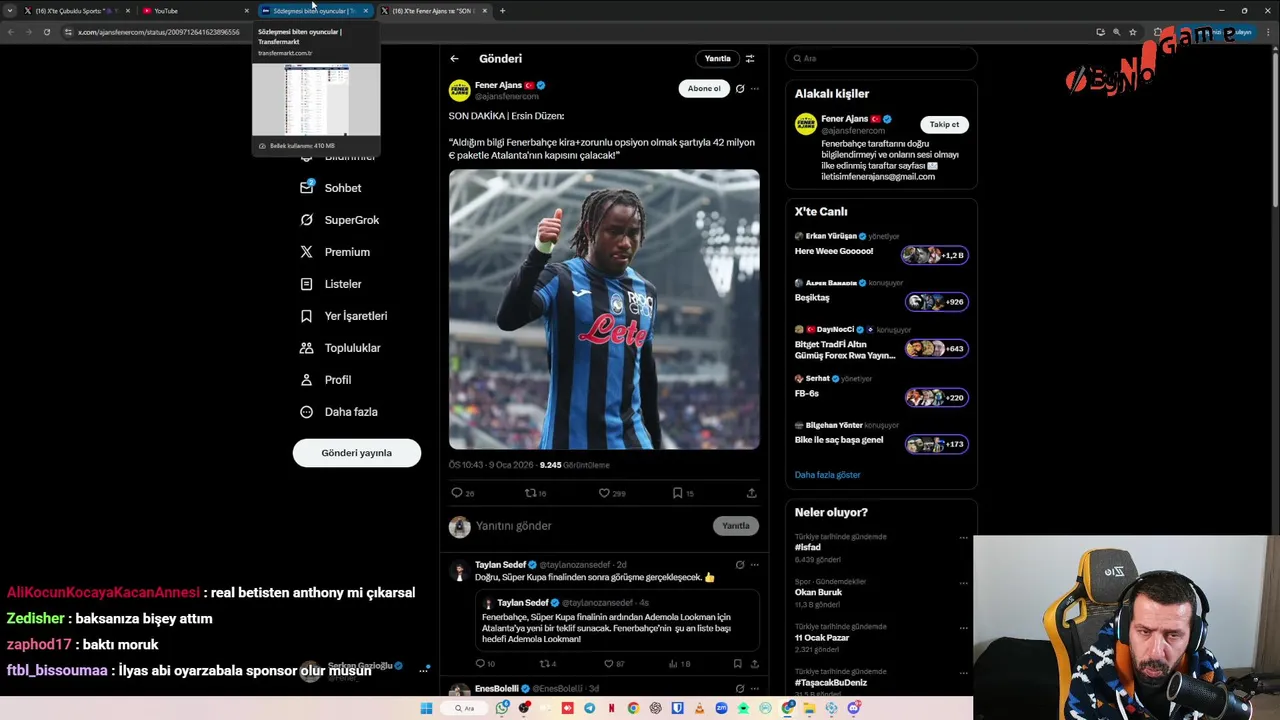
Task: Bookmark the Fener Ajans post
Action: click(677, 493)
